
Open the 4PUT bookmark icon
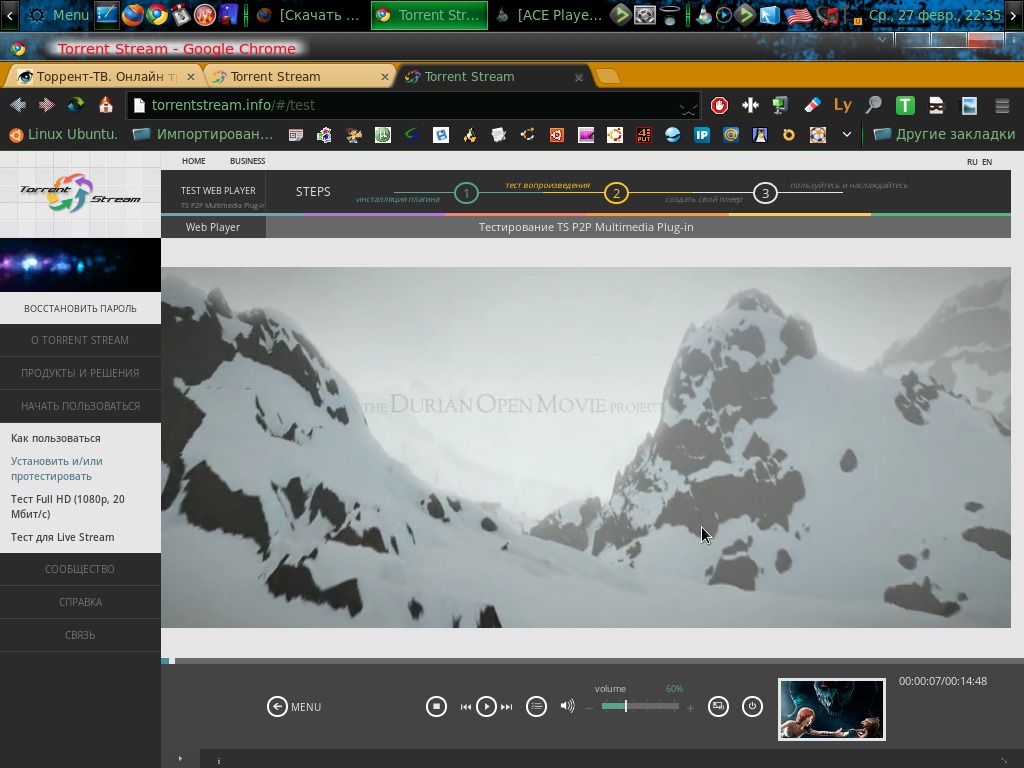pos(644,135)
